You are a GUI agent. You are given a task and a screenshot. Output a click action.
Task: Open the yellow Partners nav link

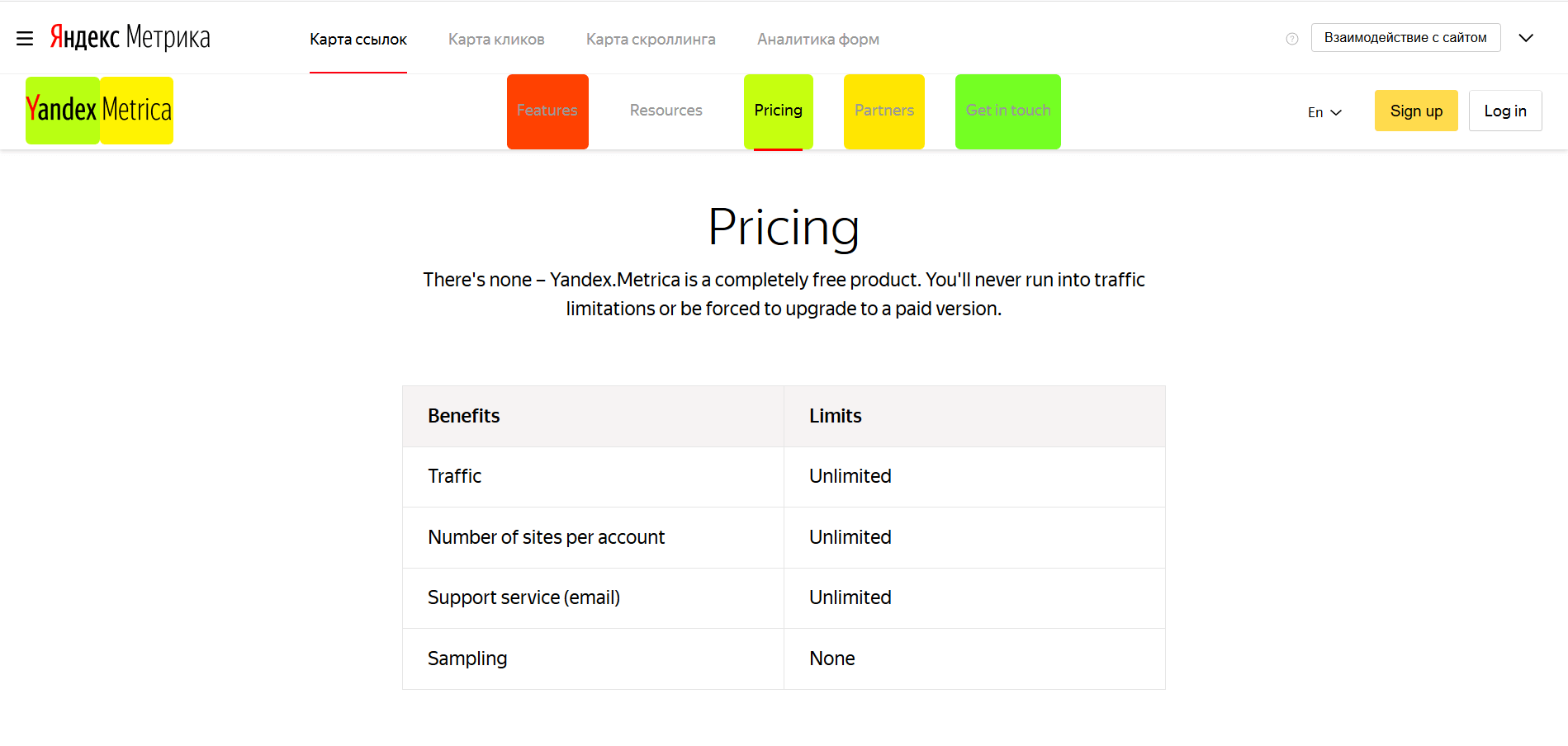pyautogui.click(x=883, y=111)
